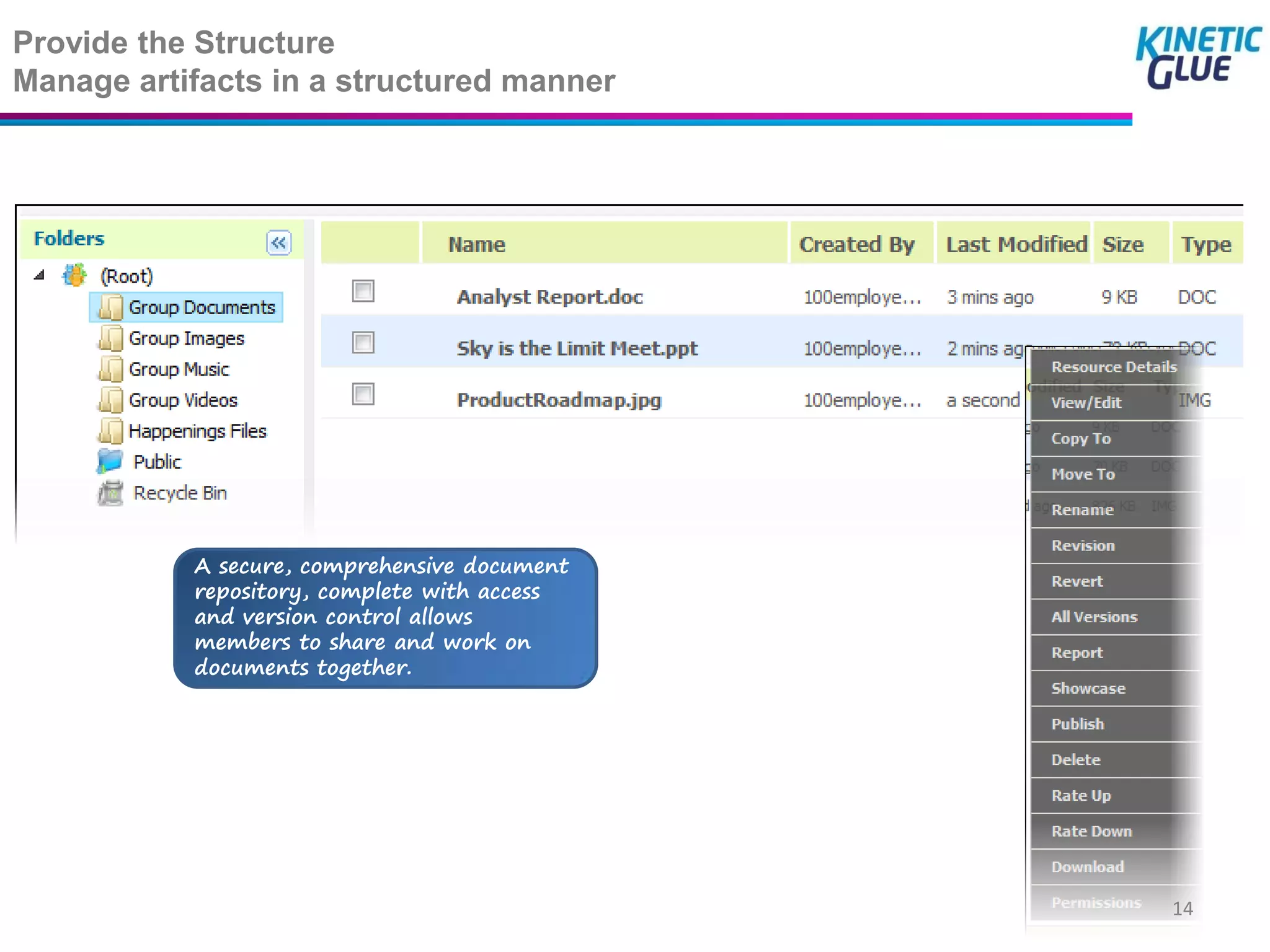1270x952 pixels.
Task: Select Permissions in context menu
Action: tap(1115, 903)
